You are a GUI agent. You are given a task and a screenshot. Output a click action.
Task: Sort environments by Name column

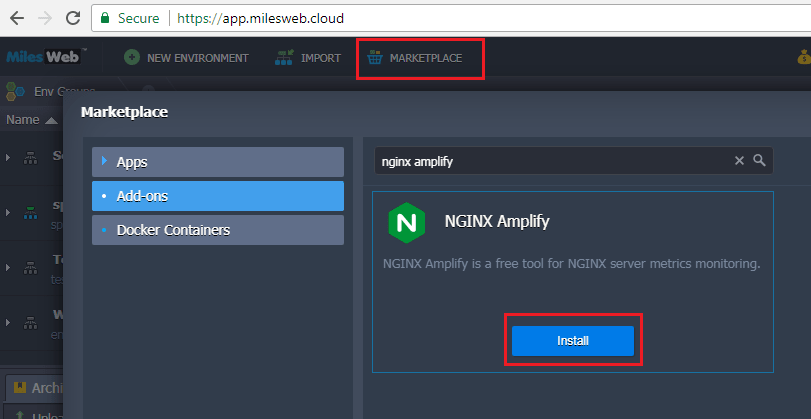[32, 120]
